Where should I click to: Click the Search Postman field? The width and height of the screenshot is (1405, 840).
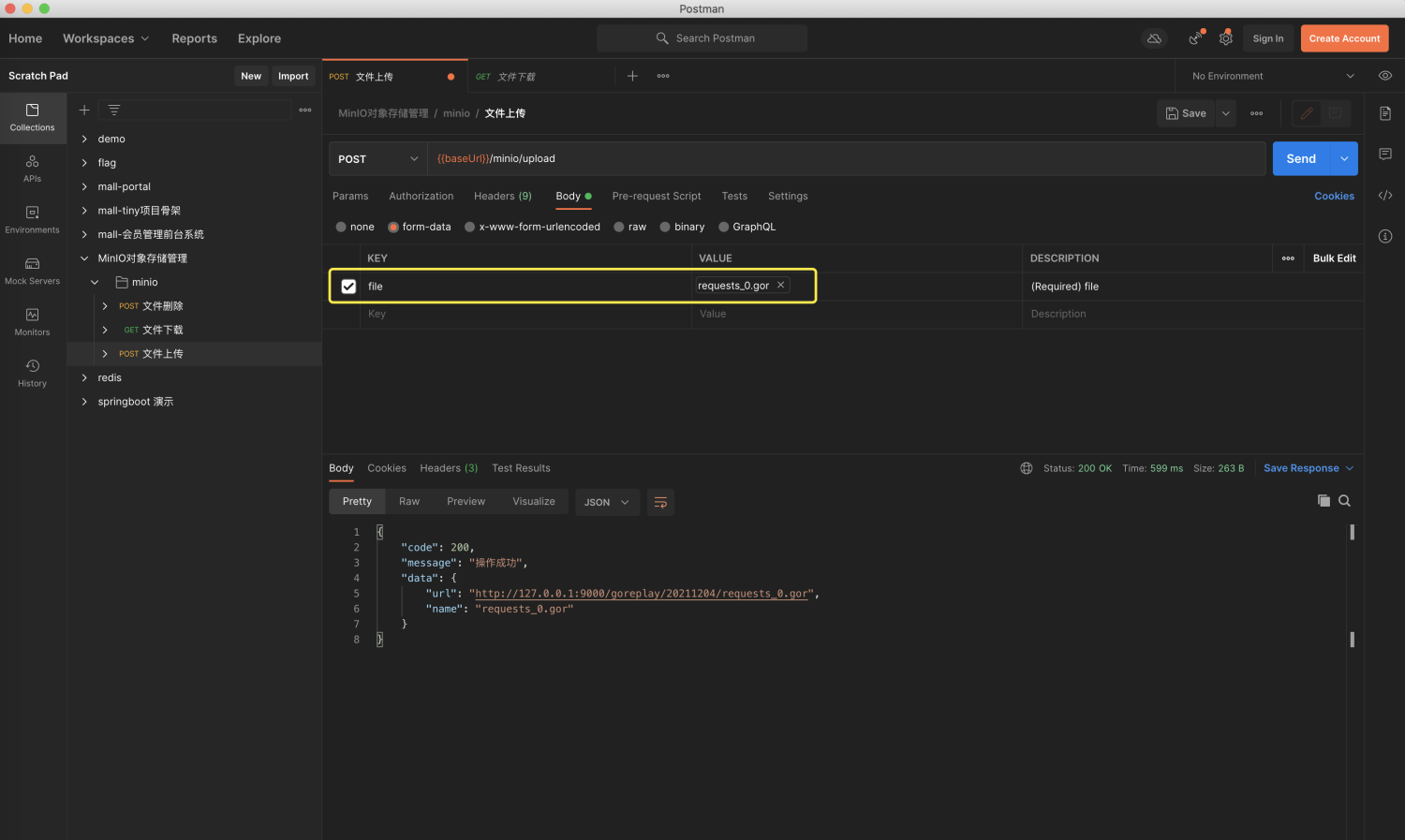702,38
